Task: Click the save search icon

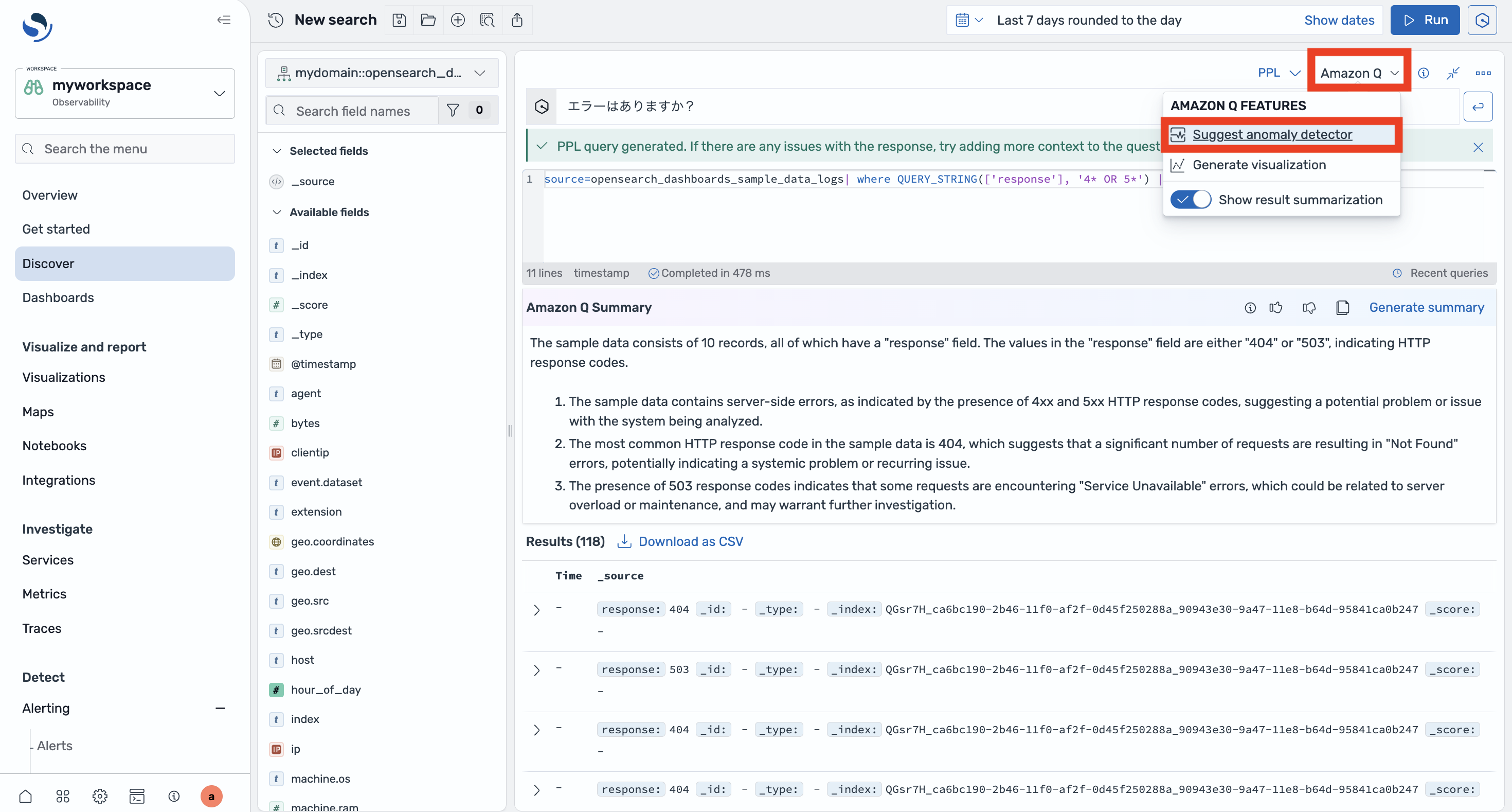Action: click(x=399, y=20)
